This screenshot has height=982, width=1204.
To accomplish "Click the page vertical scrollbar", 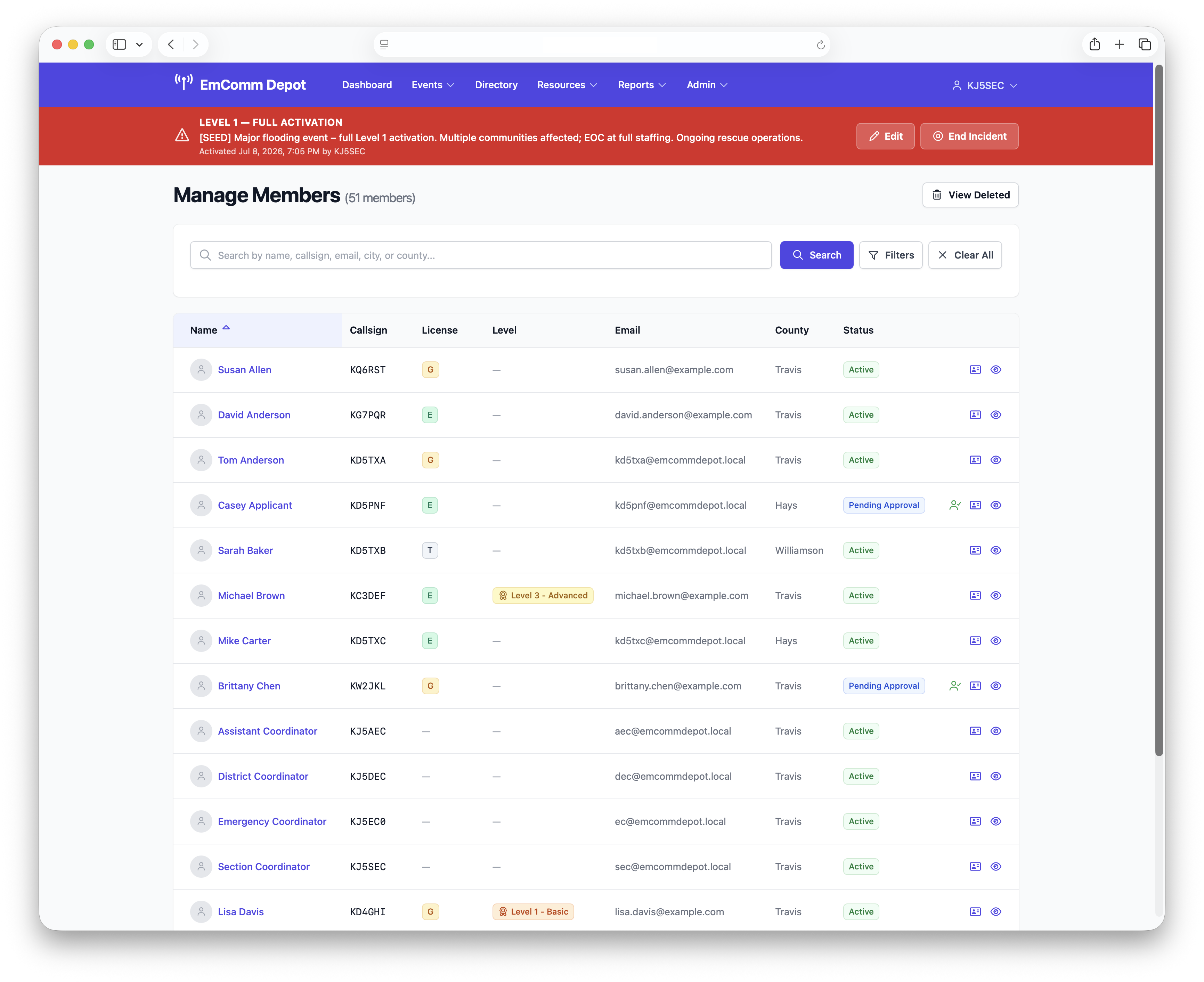I will click(x=1159, y=410).
